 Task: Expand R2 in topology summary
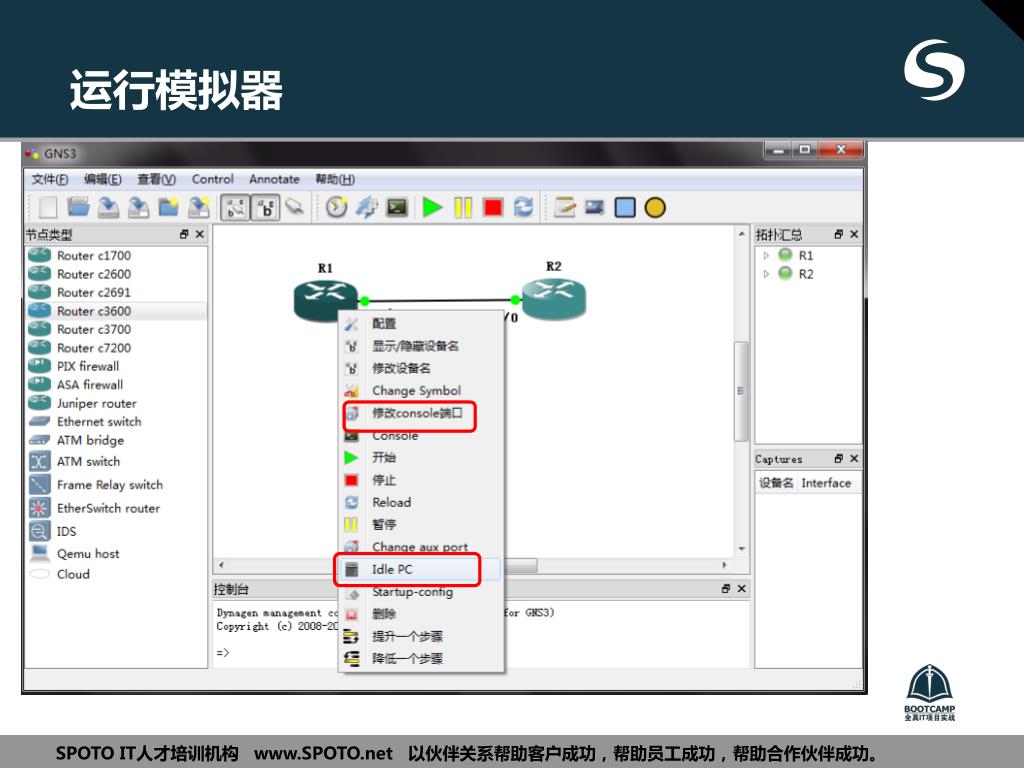(x=767, y=274)
